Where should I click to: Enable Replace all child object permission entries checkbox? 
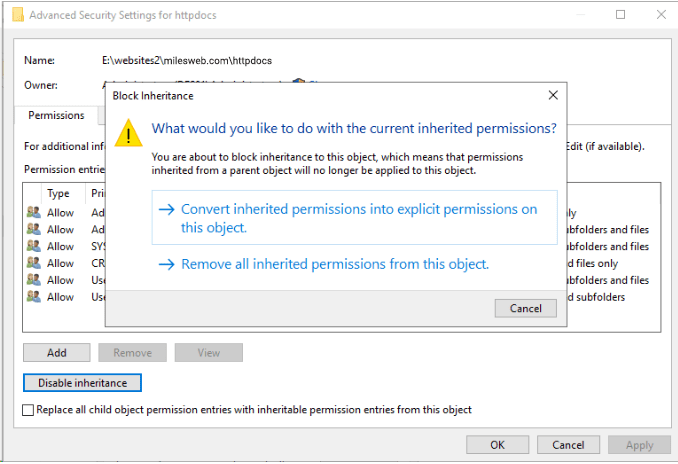pyautogui.click(x=28, y=410)
